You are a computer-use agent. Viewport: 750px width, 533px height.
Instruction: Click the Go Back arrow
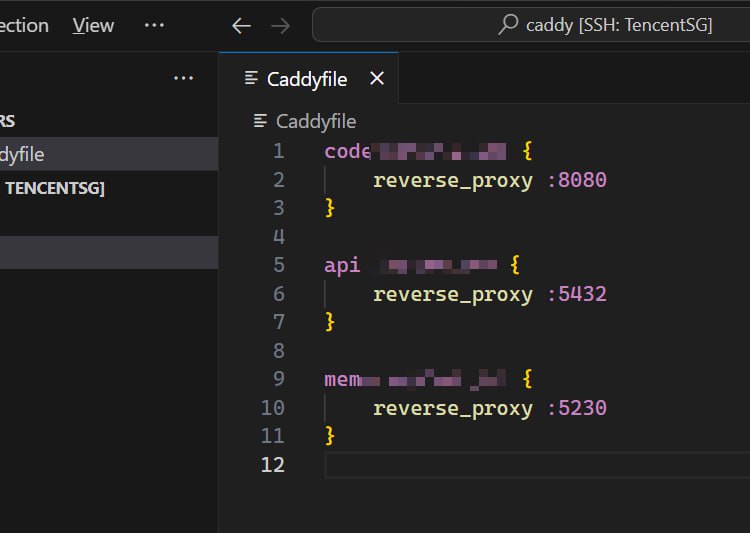click(x=241, y=26)
